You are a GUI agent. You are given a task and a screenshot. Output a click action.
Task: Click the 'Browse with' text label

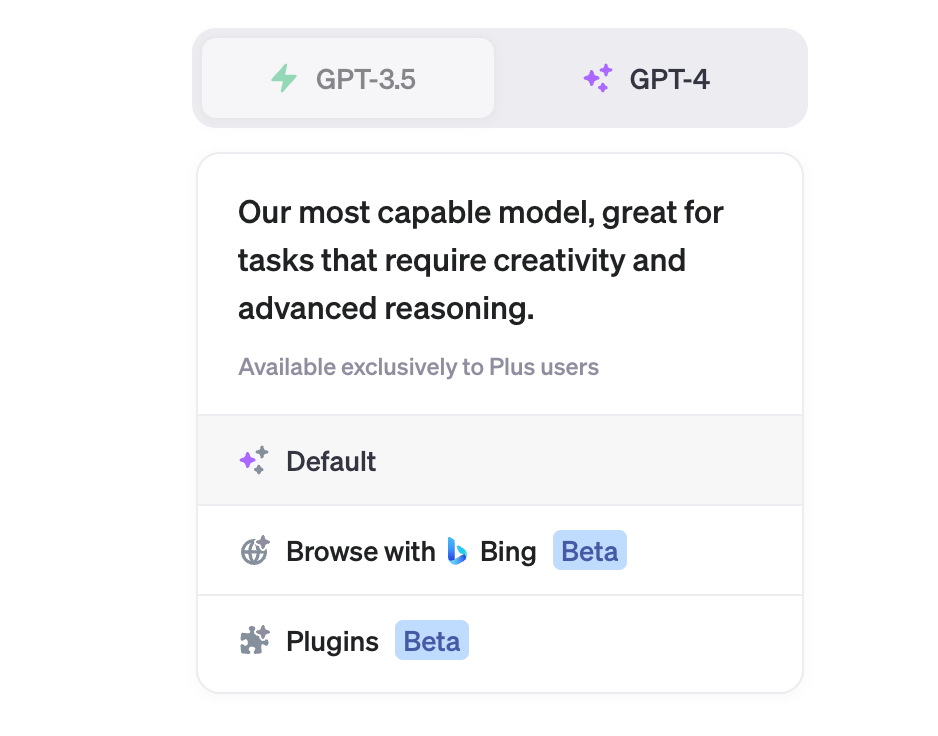point(361,551)
